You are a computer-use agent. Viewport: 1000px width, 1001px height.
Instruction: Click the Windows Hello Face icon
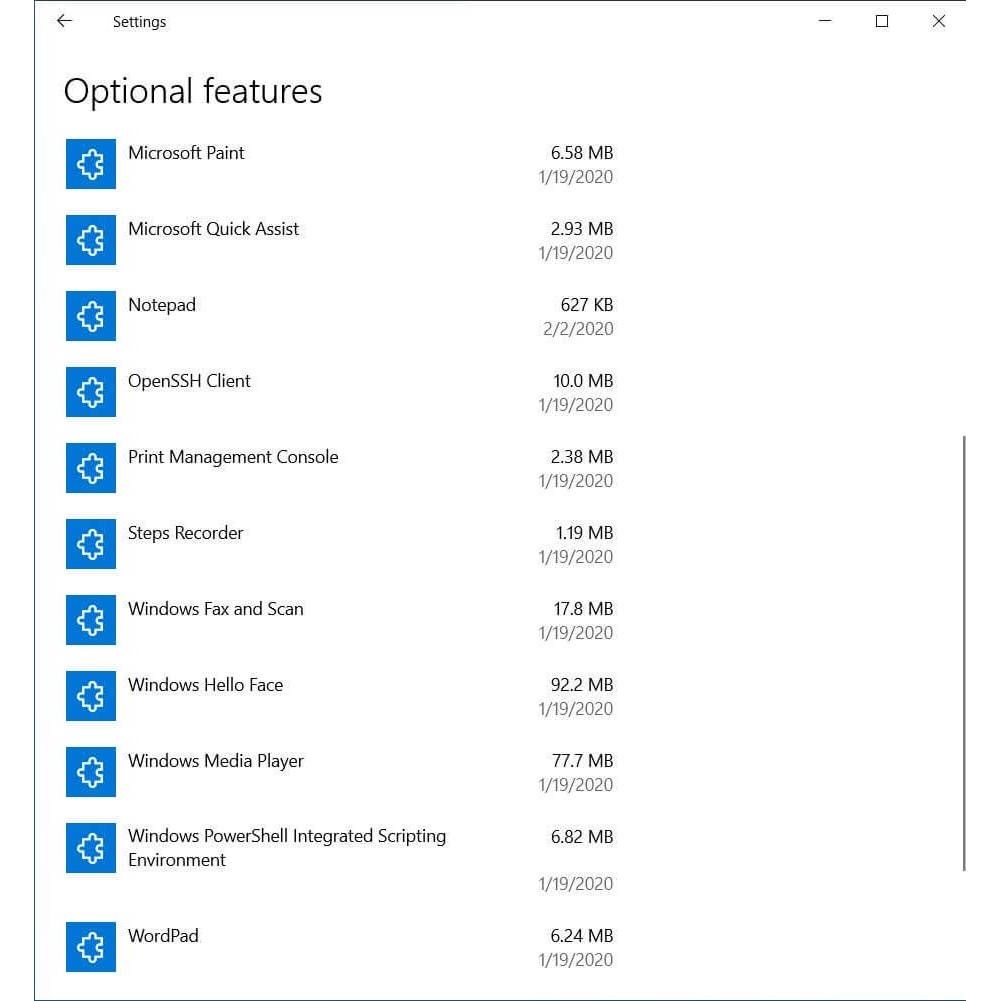coord(91,696)
